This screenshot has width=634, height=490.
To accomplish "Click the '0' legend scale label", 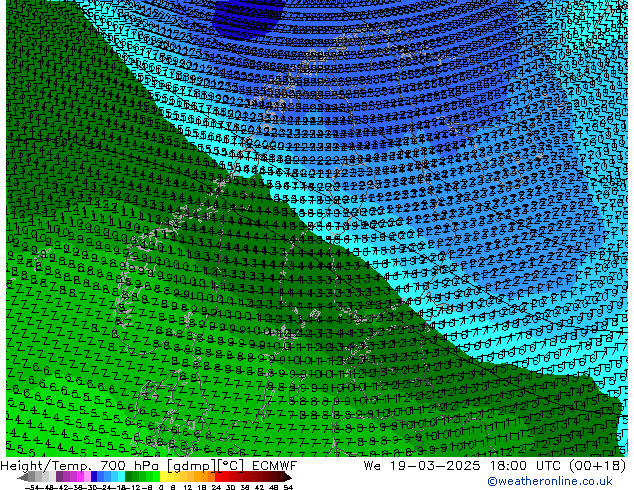I will [x=161, y=488].
